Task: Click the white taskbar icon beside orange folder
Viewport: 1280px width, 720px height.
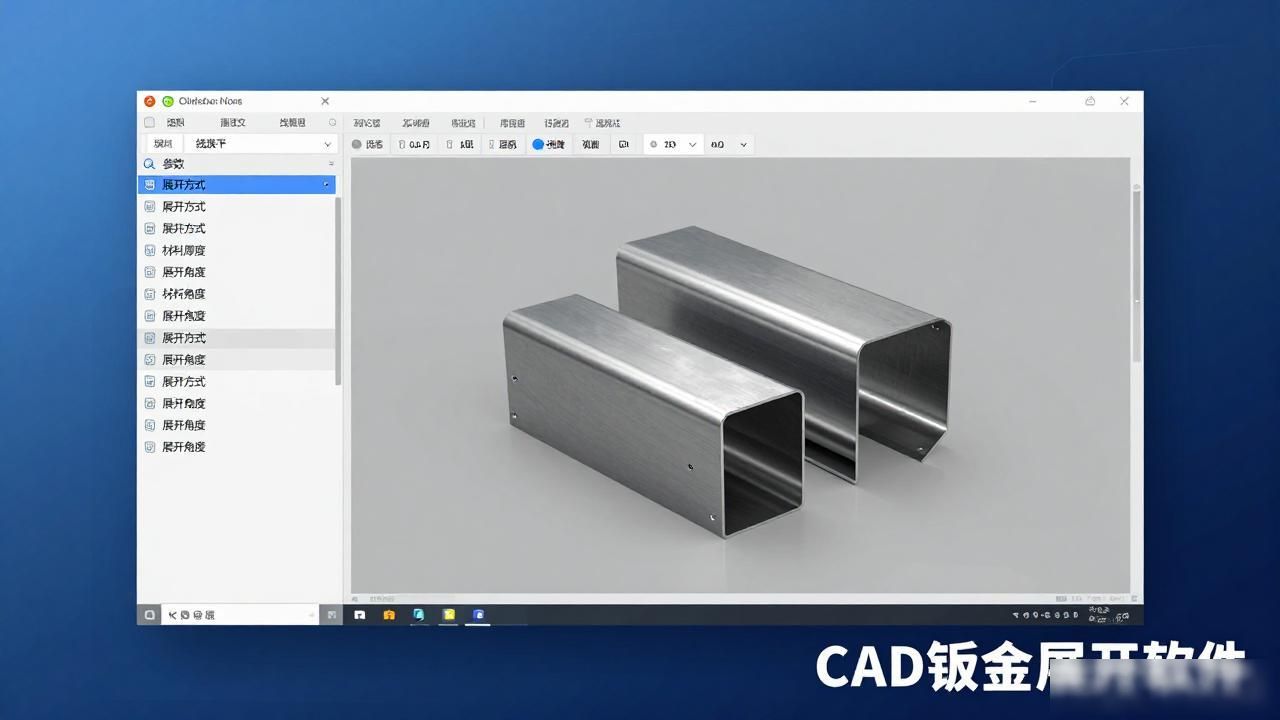Action: pyautogui.click(x=359, y=615)
